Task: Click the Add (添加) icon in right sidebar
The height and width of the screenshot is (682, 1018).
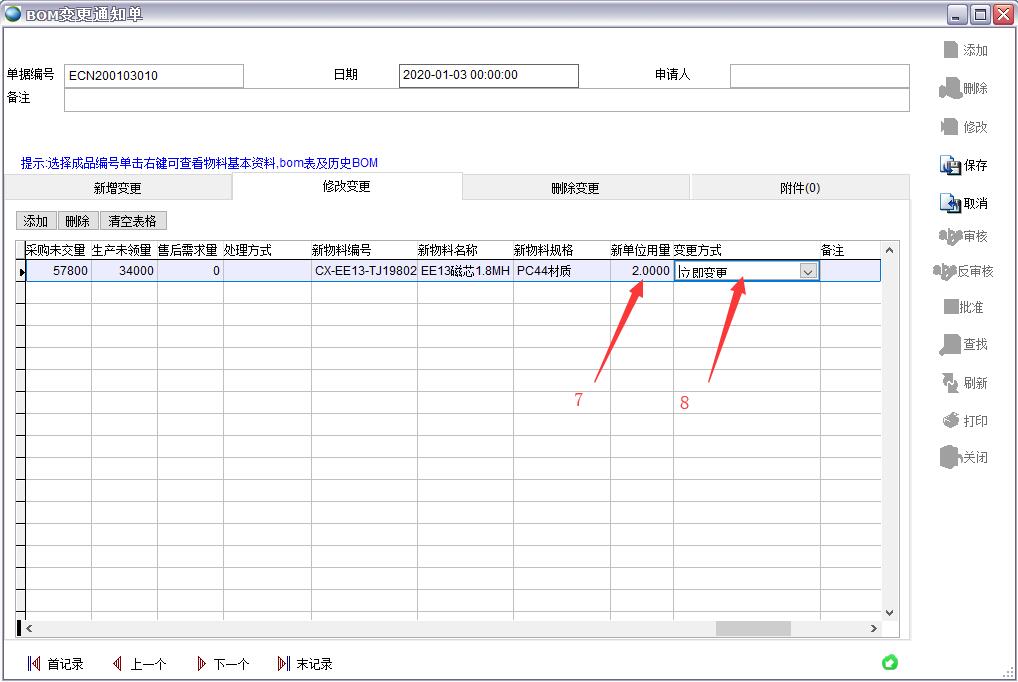Action: coord(950,50)
